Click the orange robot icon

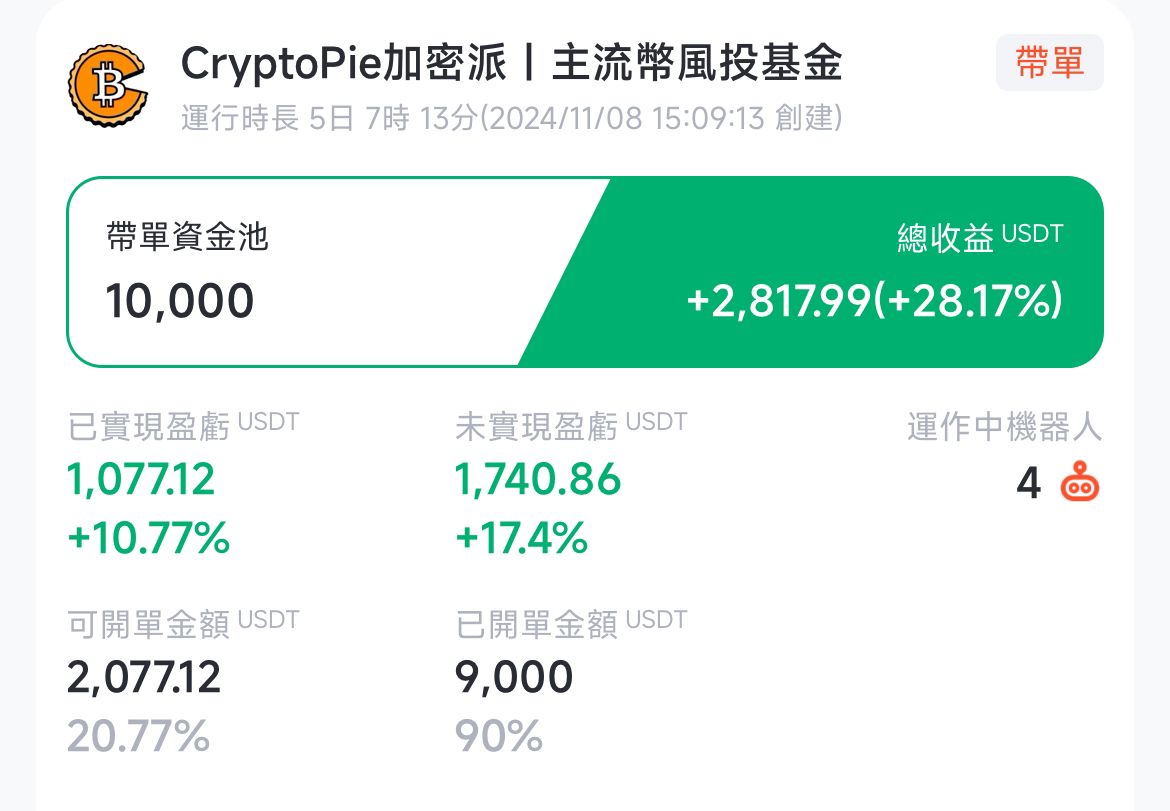point(1080,483)
